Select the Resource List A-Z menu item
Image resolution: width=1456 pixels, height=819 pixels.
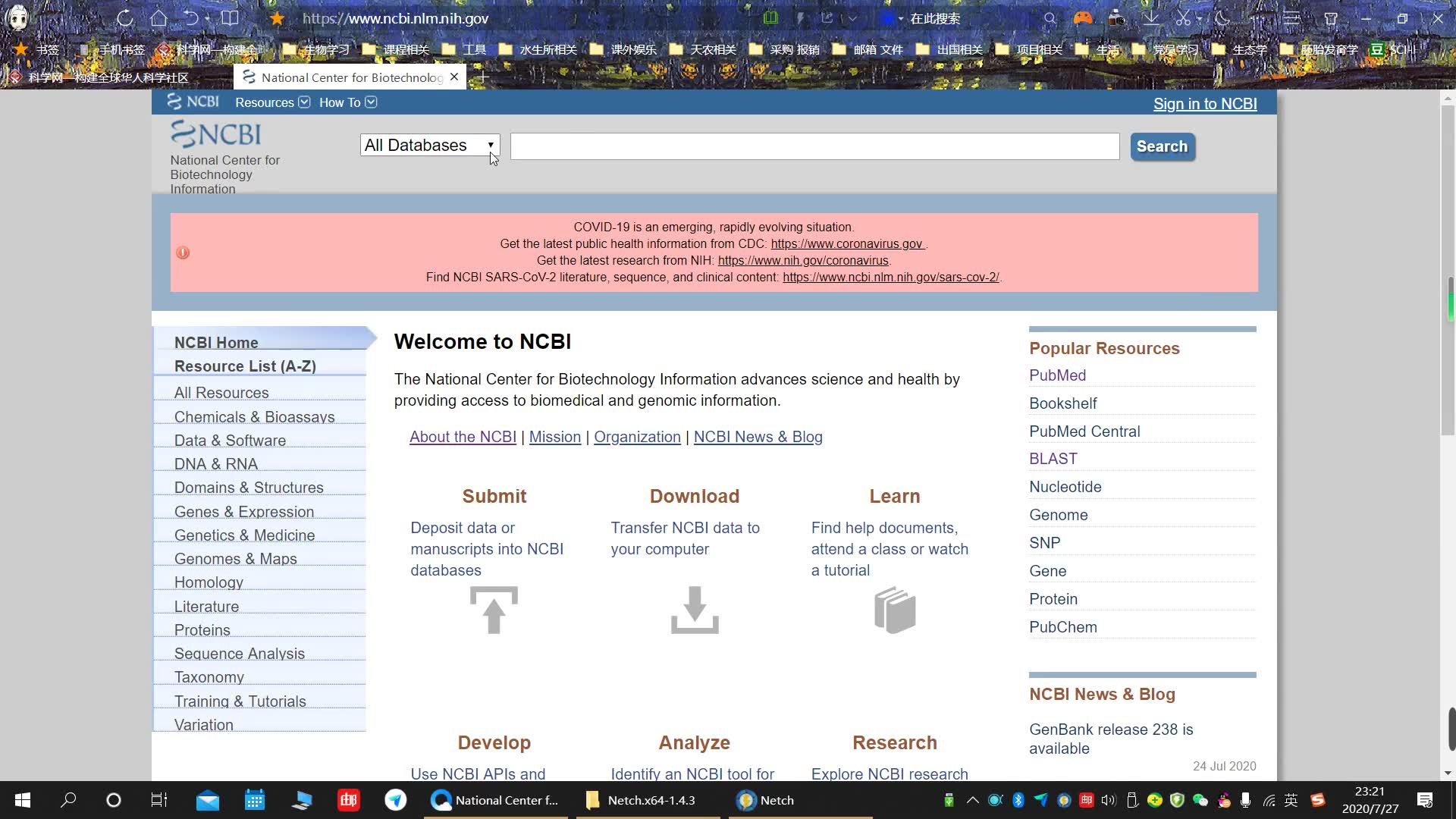pos(245,365)
